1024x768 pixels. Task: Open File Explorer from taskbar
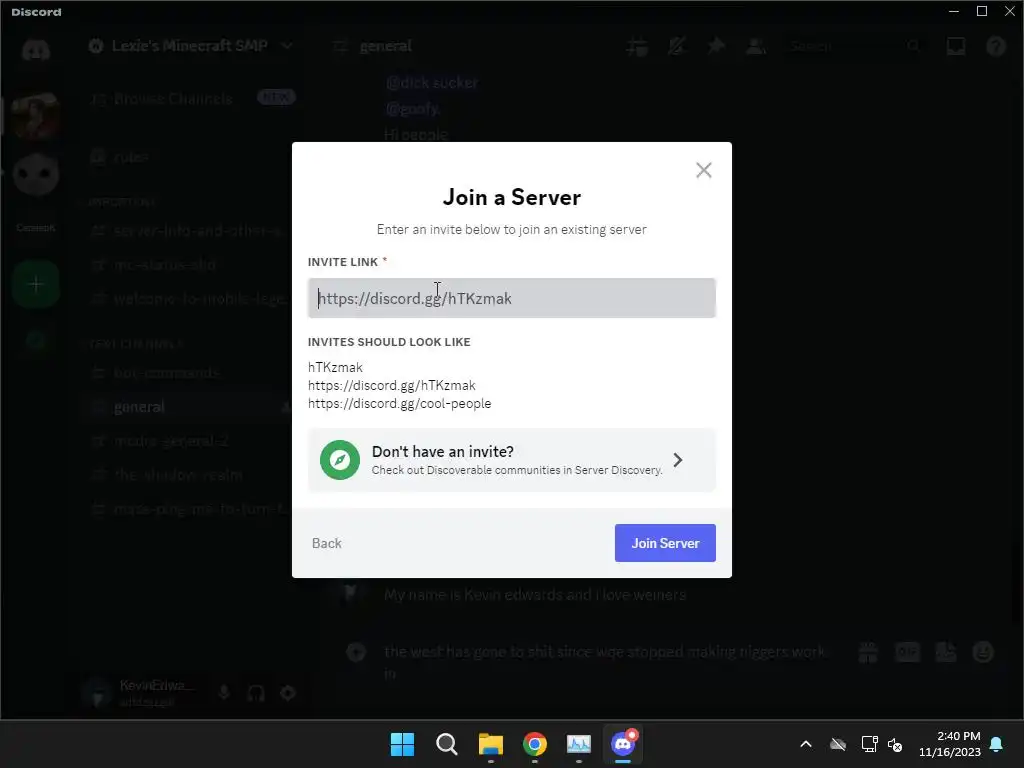tap(490, 744)
